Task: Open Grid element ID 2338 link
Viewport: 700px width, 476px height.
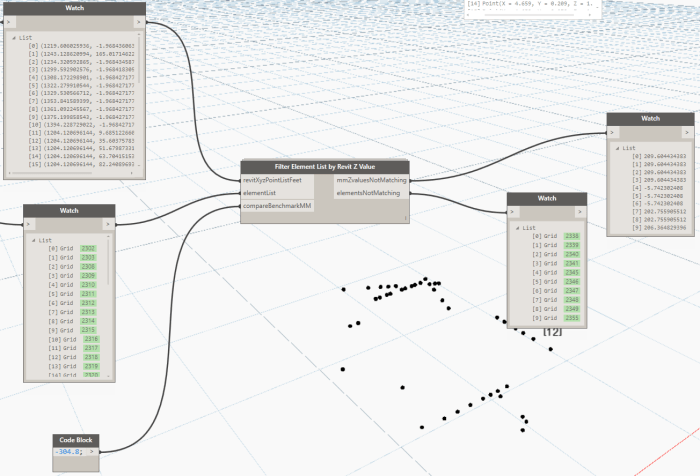Action: [572, 237]
